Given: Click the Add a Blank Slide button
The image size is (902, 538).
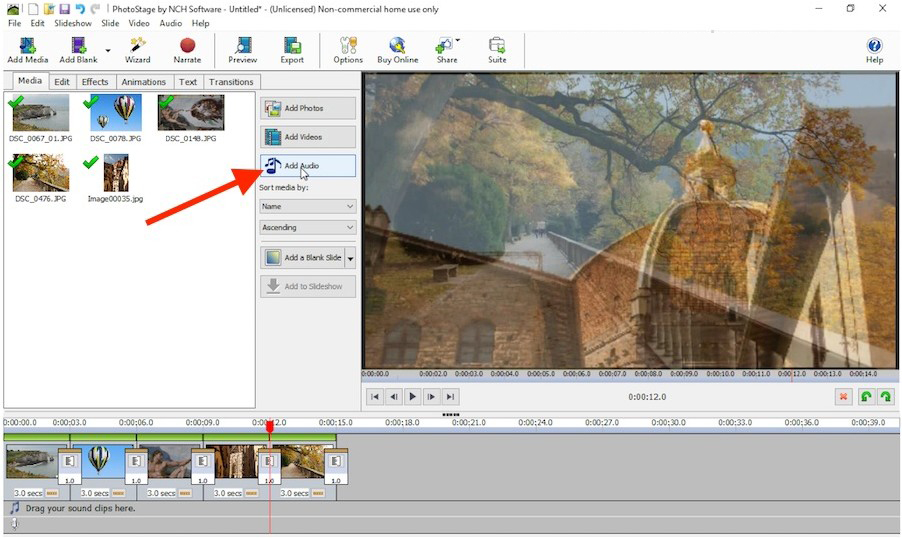Looking at the screenshot, I should [303, 258].
